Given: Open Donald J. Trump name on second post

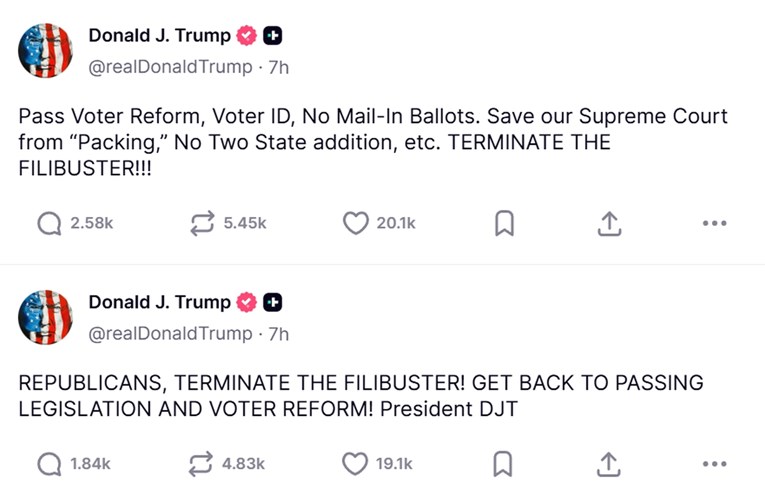Looking at the screenshot, I should point(159,302).
